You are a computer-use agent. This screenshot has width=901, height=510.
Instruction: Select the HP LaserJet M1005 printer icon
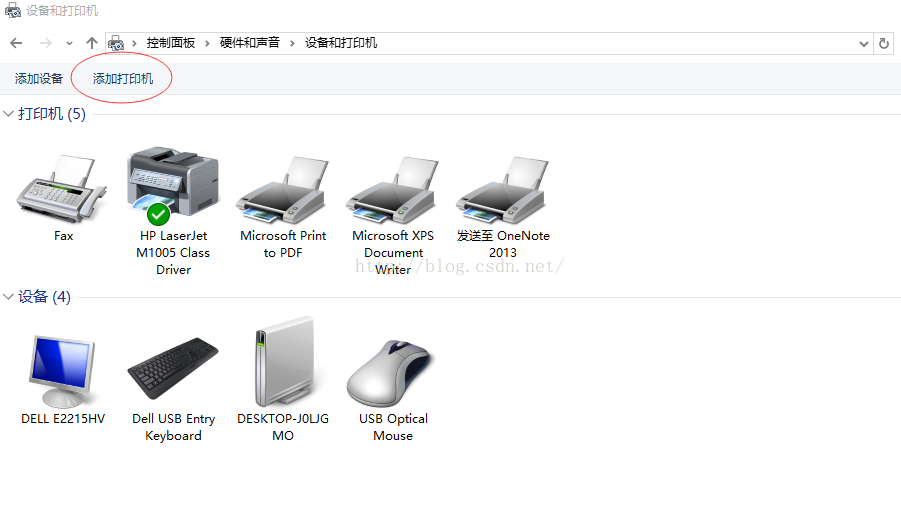click(172, 186)
